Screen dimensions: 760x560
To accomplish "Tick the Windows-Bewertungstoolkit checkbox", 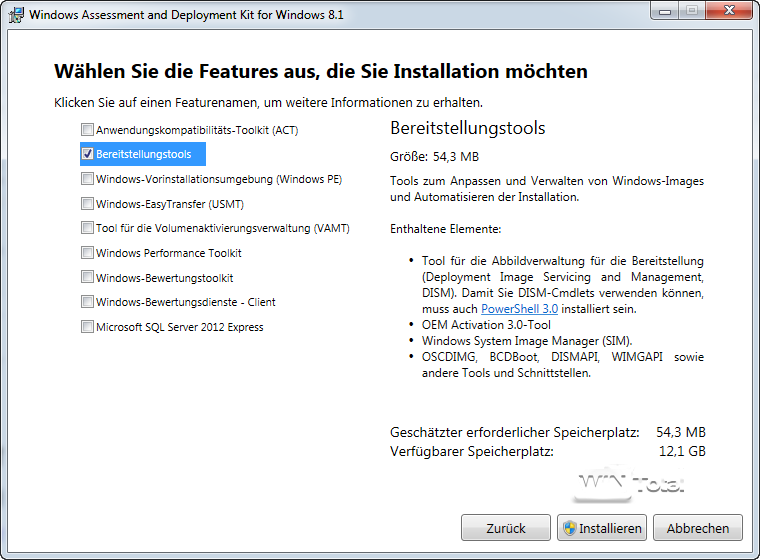I will [88, 277].
